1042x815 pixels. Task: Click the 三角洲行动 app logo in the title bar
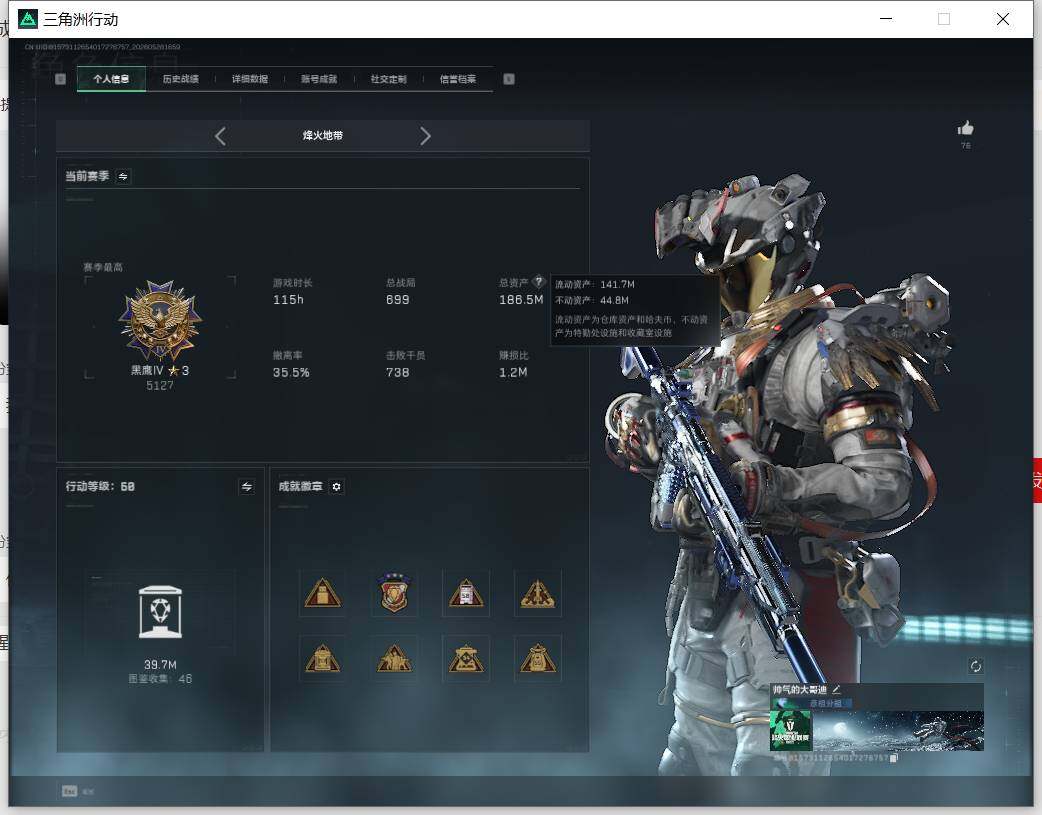click(28, 19)
